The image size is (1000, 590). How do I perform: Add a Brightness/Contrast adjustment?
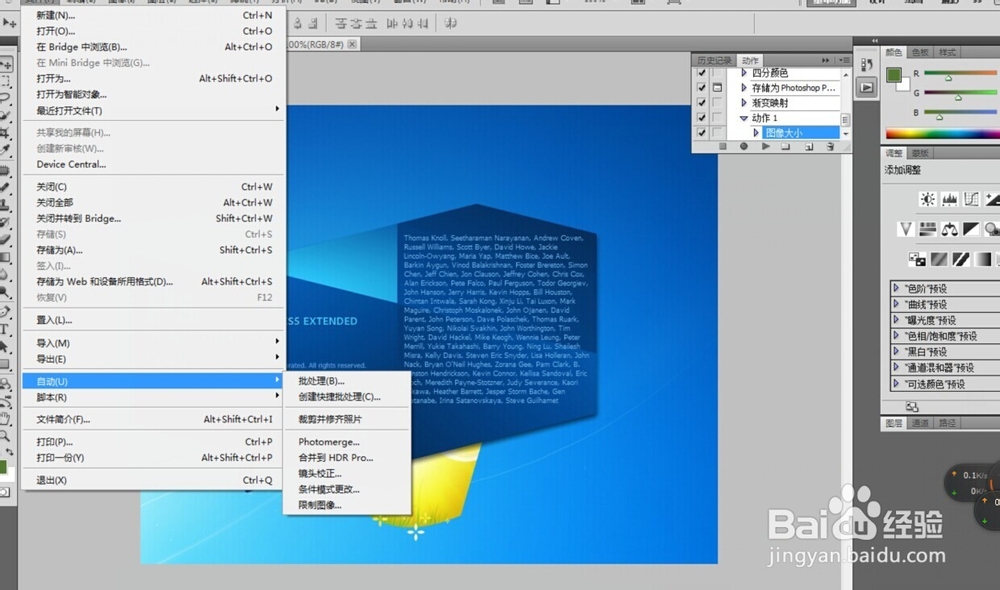927,199
